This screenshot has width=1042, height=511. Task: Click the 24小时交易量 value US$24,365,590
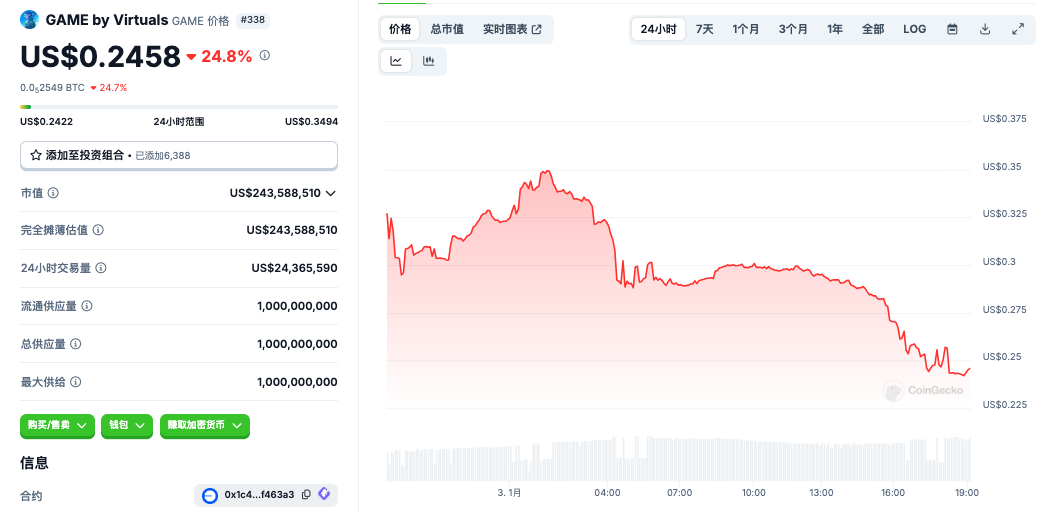294,268
